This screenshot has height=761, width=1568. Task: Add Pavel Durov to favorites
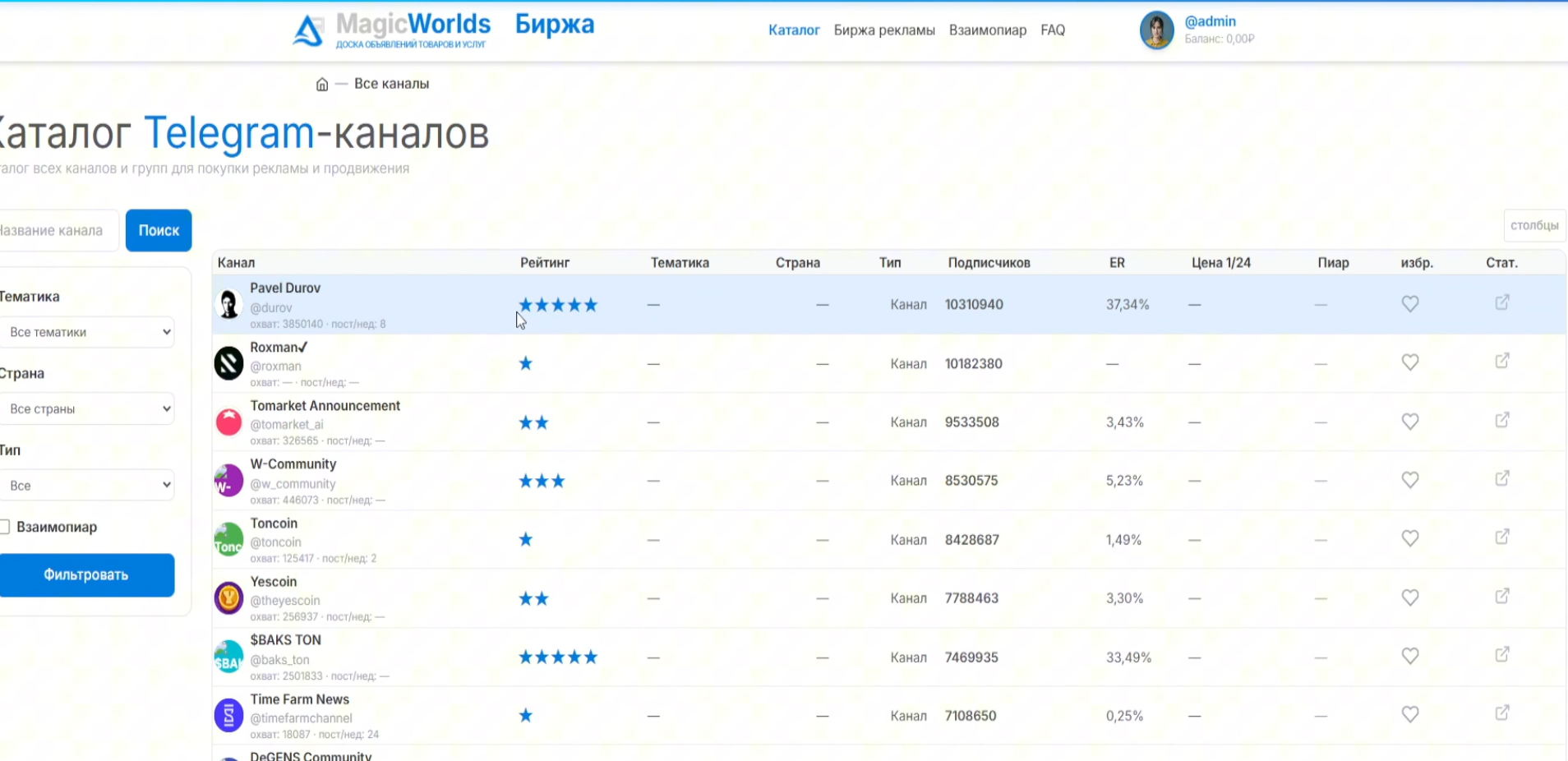click(x=1410, y=304)
